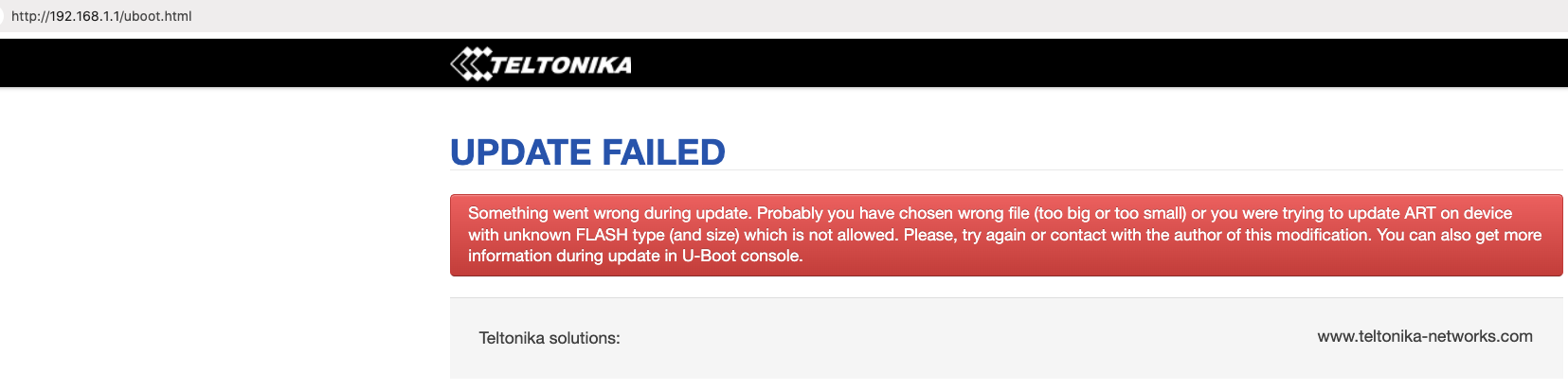Click the "Teltonika solutions:" label
The image size is (1568, 391).
click(x=550, y=338)
